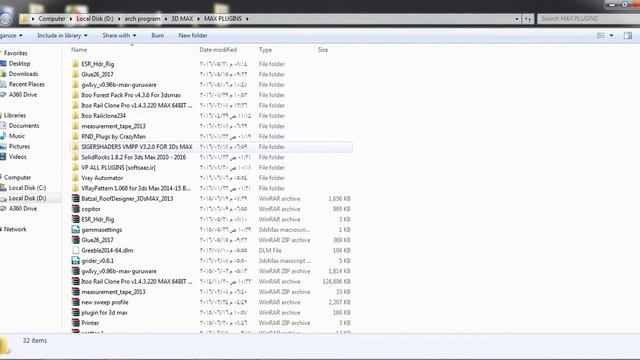Open Include in library dropdown
The height and width of the screenshot is (360, 640).
(x=62, y=36)
